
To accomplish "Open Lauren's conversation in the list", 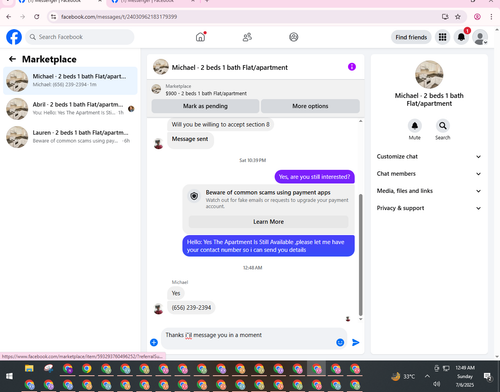I will coord(70,137).
